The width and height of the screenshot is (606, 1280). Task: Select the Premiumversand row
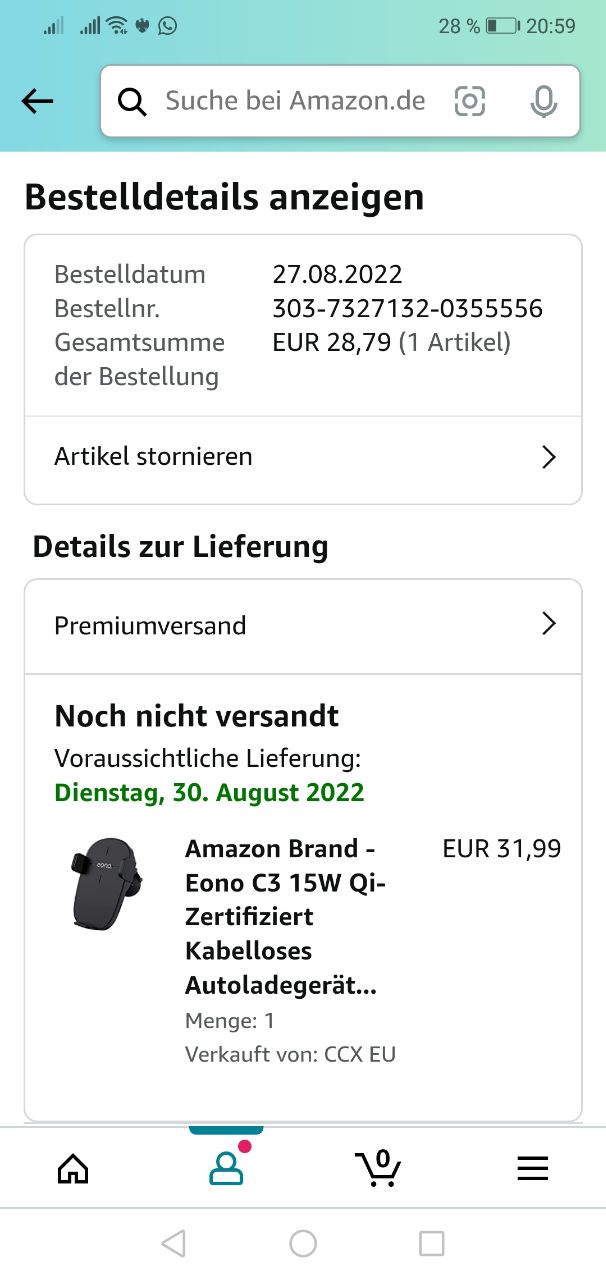(x=303, y=627)
